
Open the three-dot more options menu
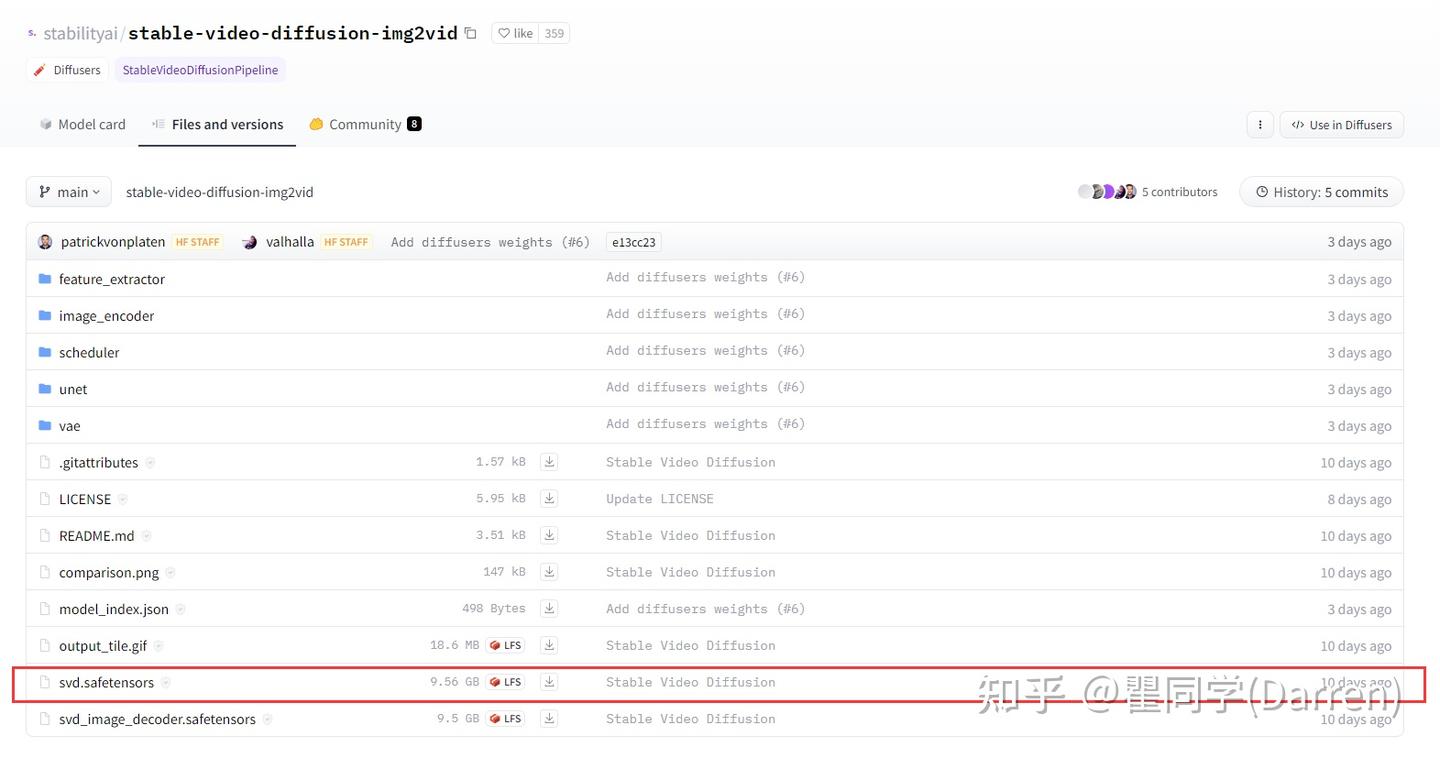tap(1260, 125)
